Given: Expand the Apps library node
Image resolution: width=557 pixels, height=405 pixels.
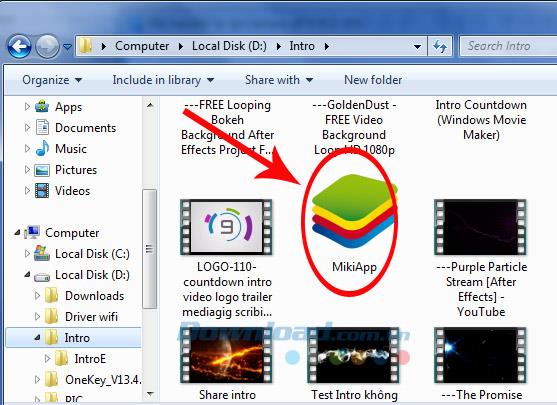Looking at the screenshot, I should click(x=27, y=107).
